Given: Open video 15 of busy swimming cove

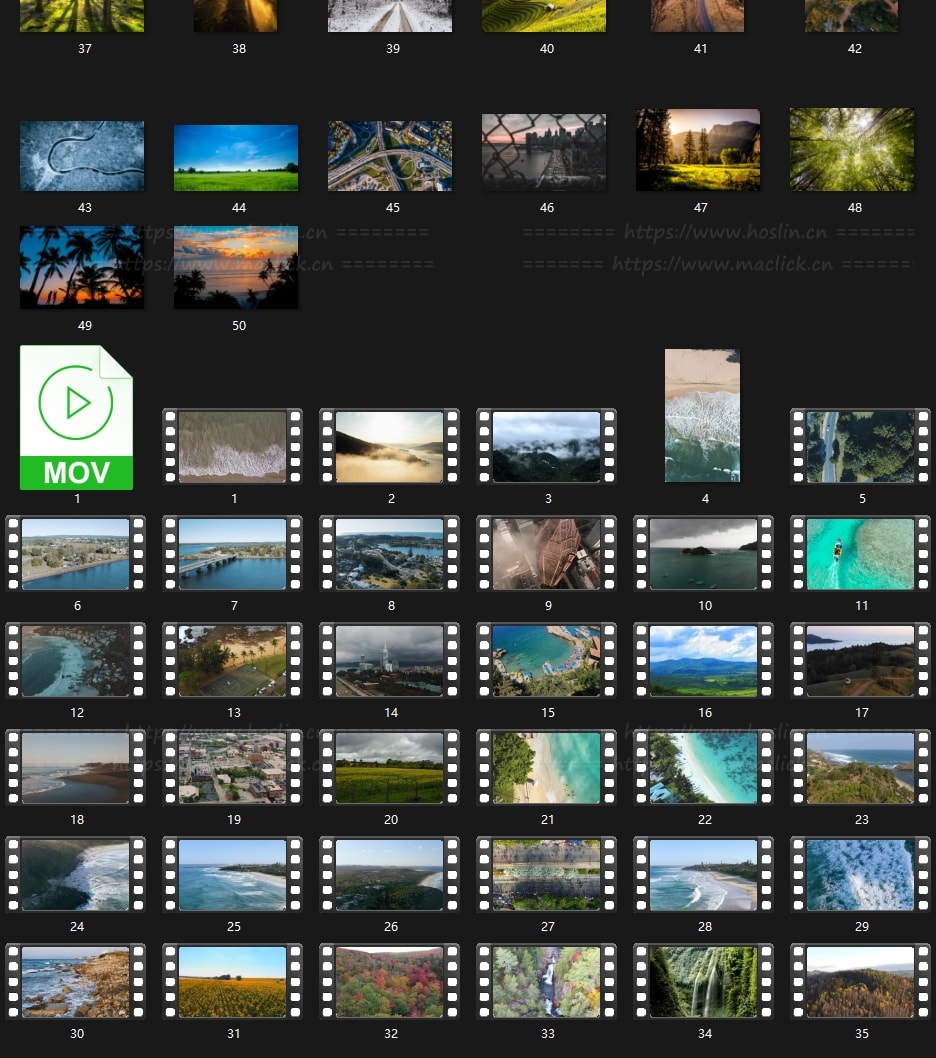Looking at the screenshot, I should [547, 660].
